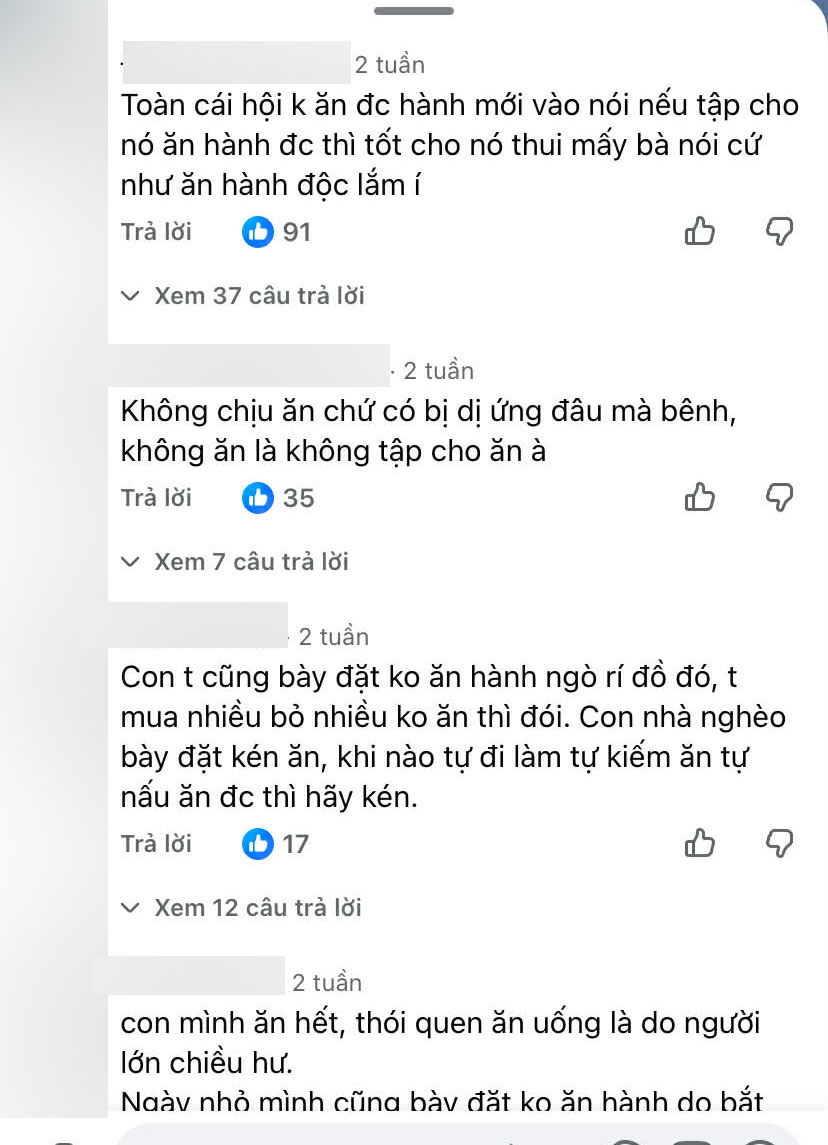Click 'Trả lời' on the first comment
This screenshot has height=1145, width=828.
(156, 231)
